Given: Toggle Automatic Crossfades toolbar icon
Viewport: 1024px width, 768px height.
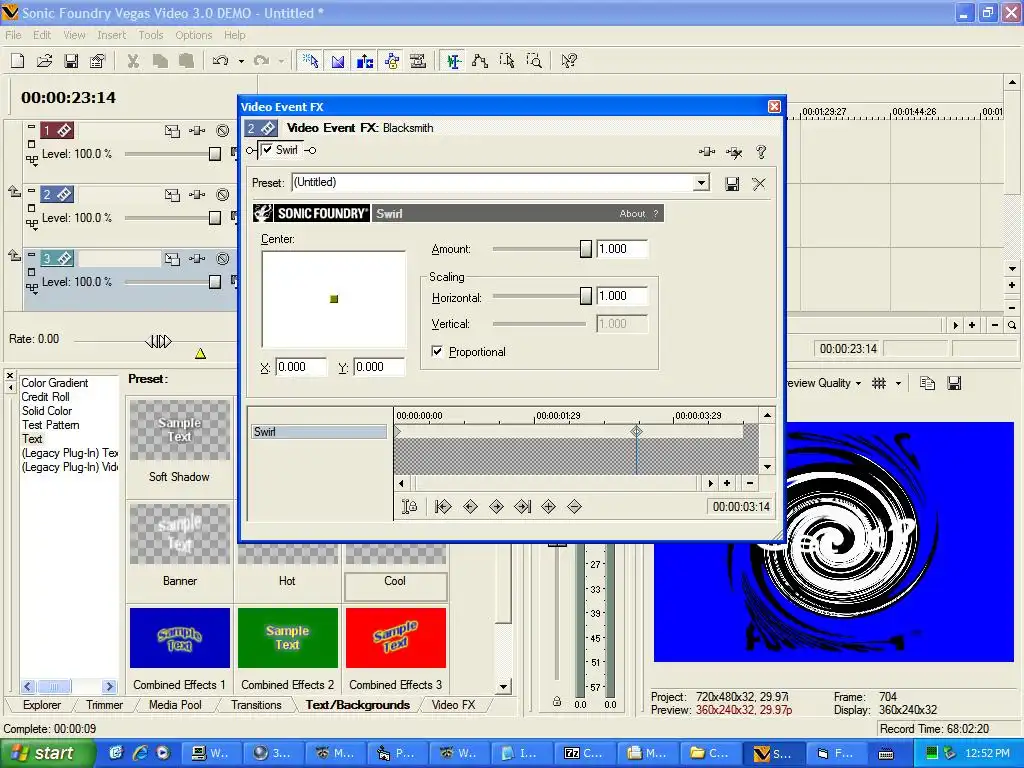Looking at the screenshot, I should [x=338, y=61].
